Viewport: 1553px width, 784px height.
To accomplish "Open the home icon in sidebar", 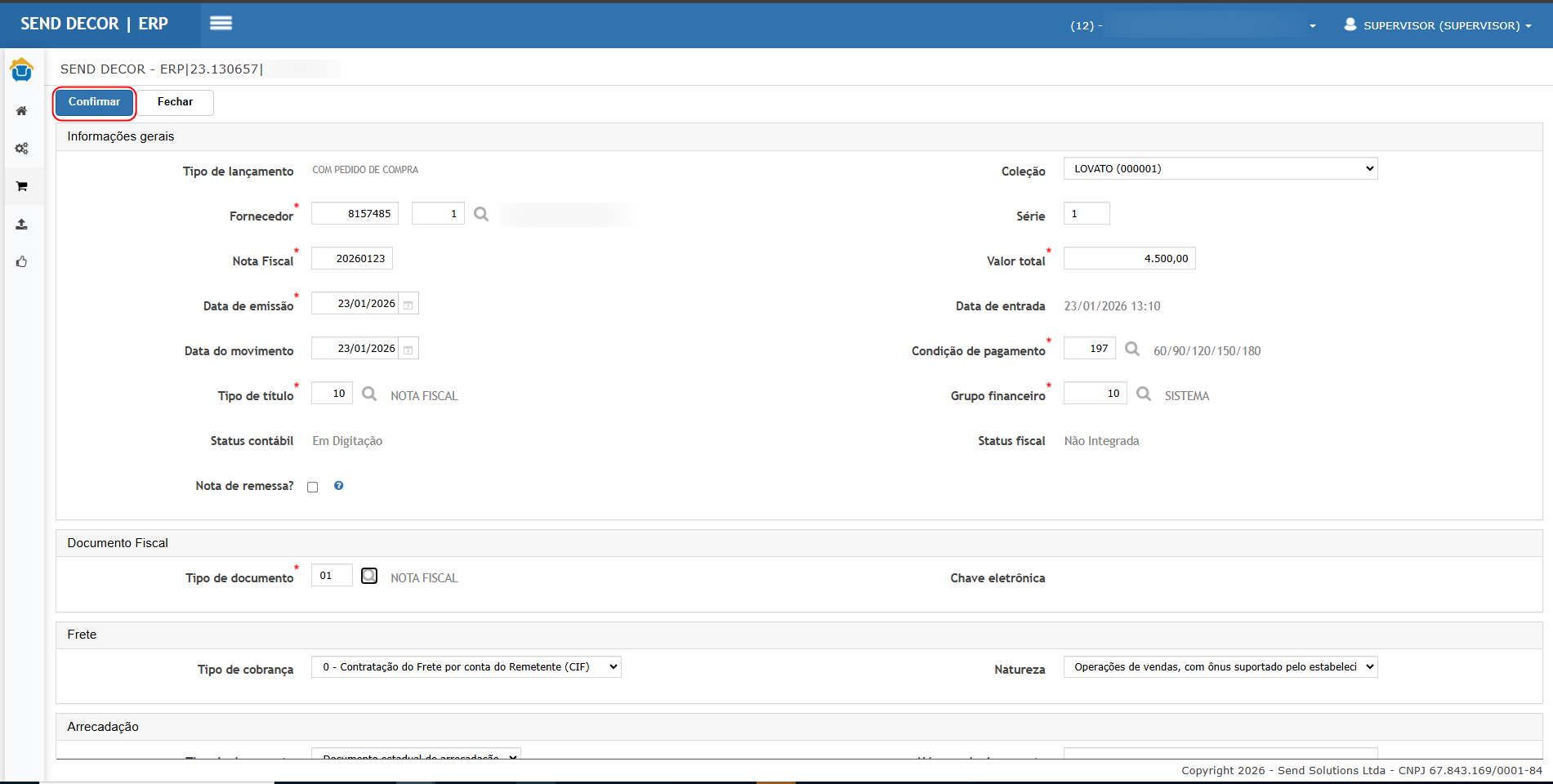I will click(x=22, y=111).
